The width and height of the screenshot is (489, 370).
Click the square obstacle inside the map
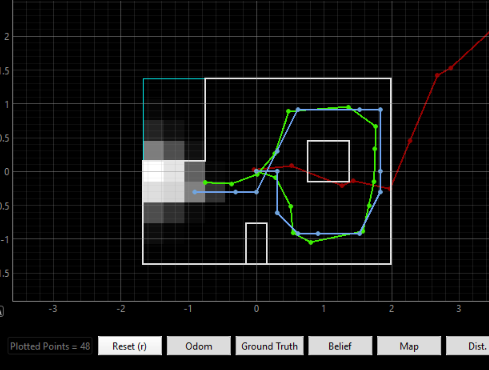328,161
